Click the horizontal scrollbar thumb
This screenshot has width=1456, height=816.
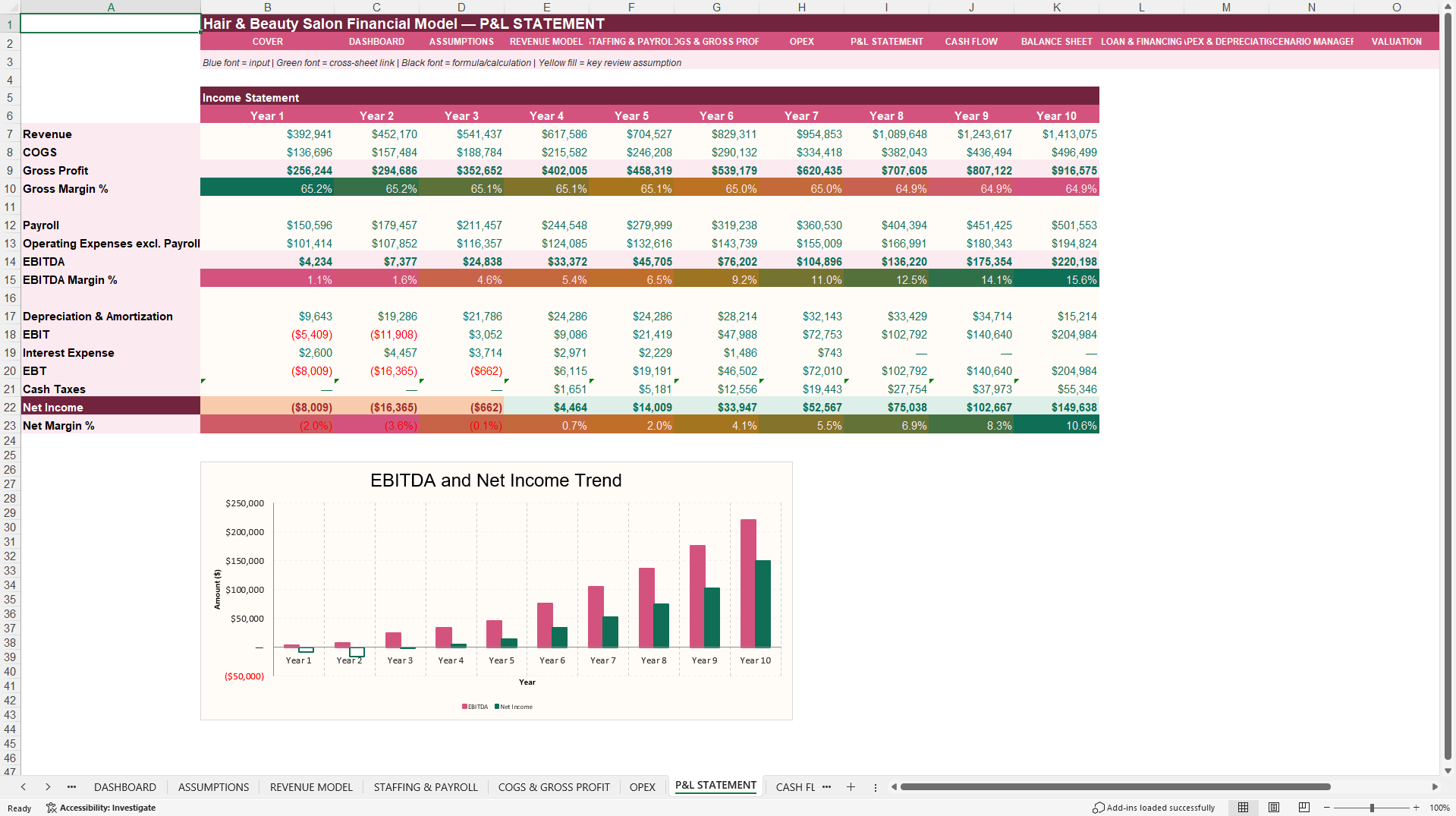[1115, 787]
